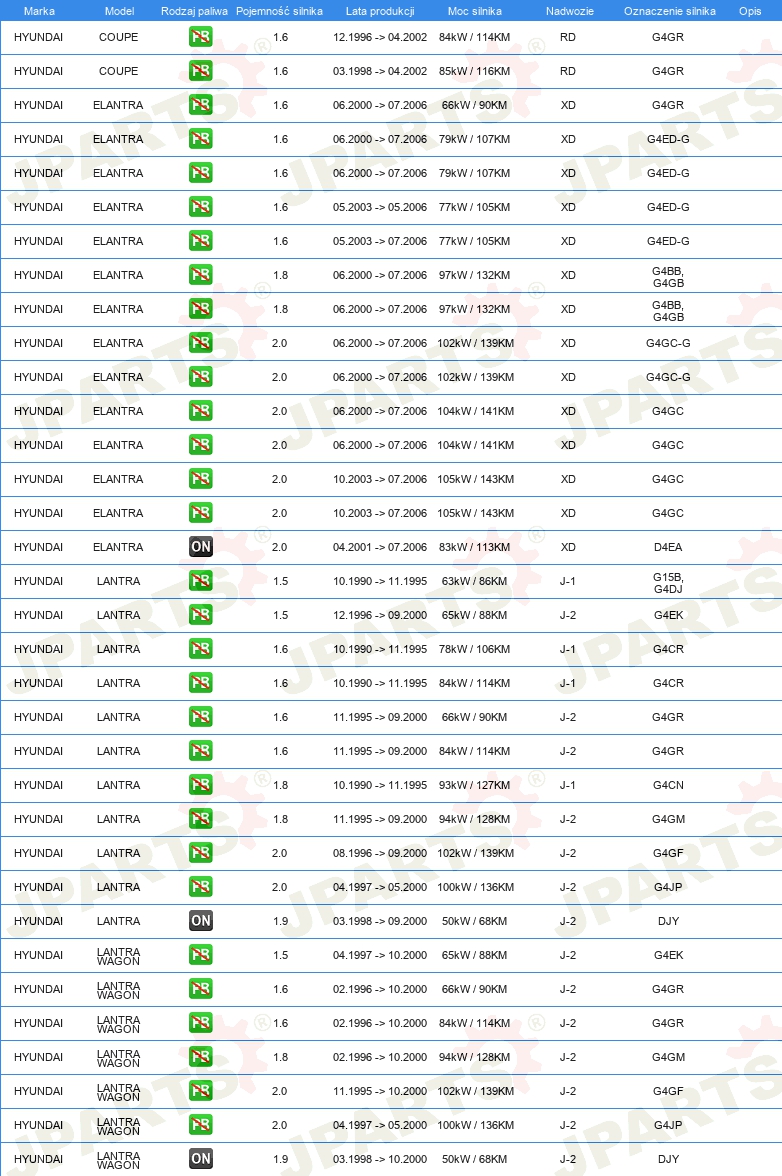Click petrol icon in LANTRA WAGON 84kW / 114KM row
Image resolution: width=782 pixels, height=1176 pixels.
(200, 1023)
